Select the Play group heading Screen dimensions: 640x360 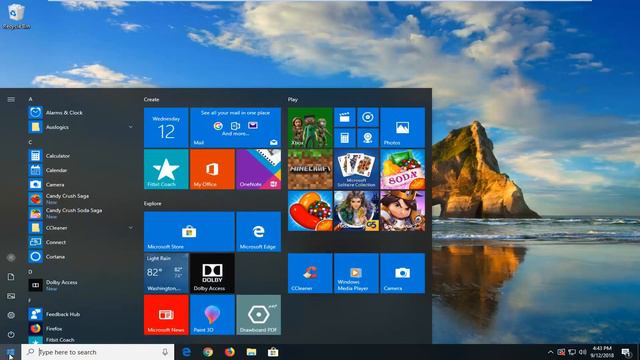293,99
